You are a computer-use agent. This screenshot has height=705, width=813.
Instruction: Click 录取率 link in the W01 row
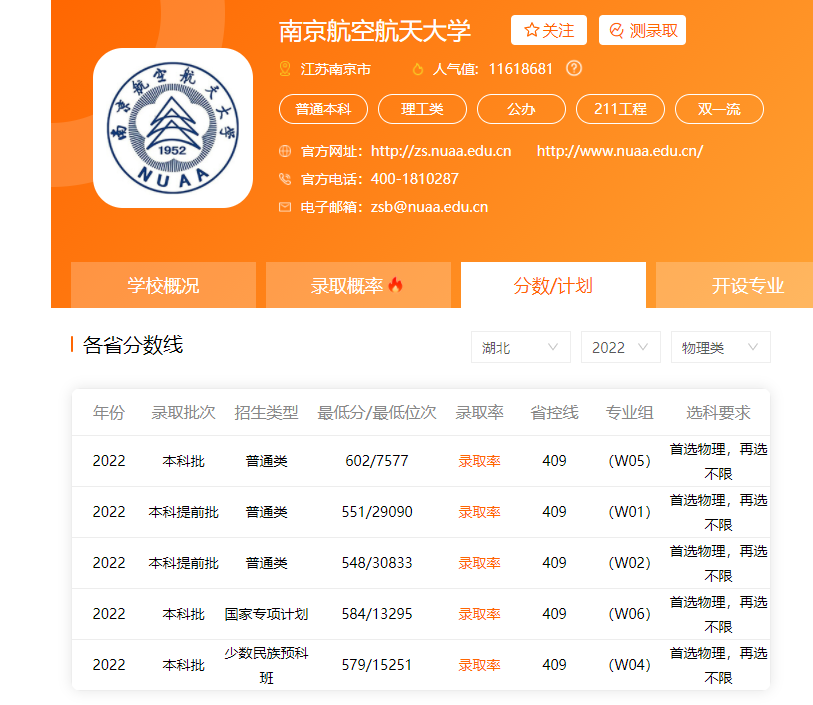pos(479,512)
